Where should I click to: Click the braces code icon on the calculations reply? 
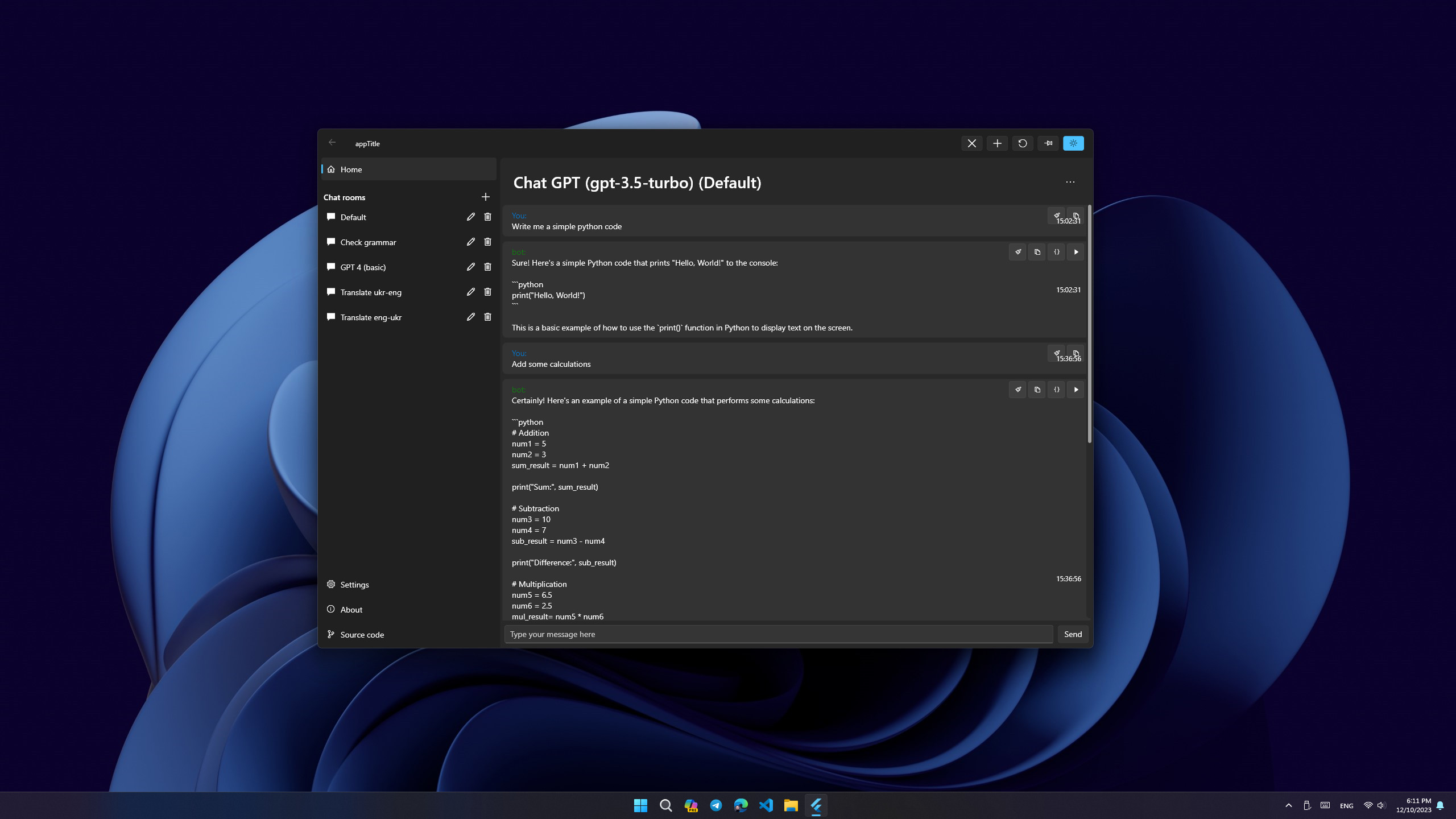(x=1056, y=390)
